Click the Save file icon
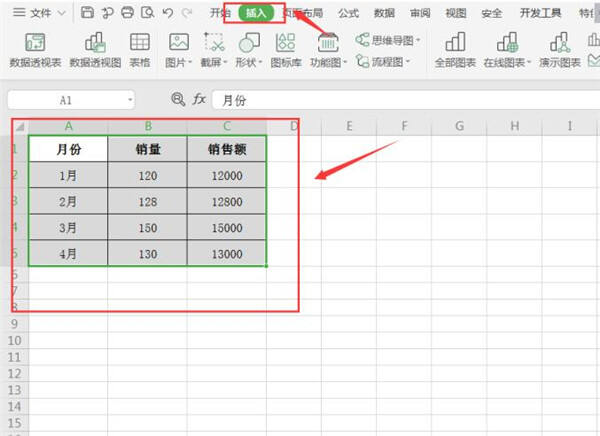Viewport: 600px width, 436px height. pos(87,12)
